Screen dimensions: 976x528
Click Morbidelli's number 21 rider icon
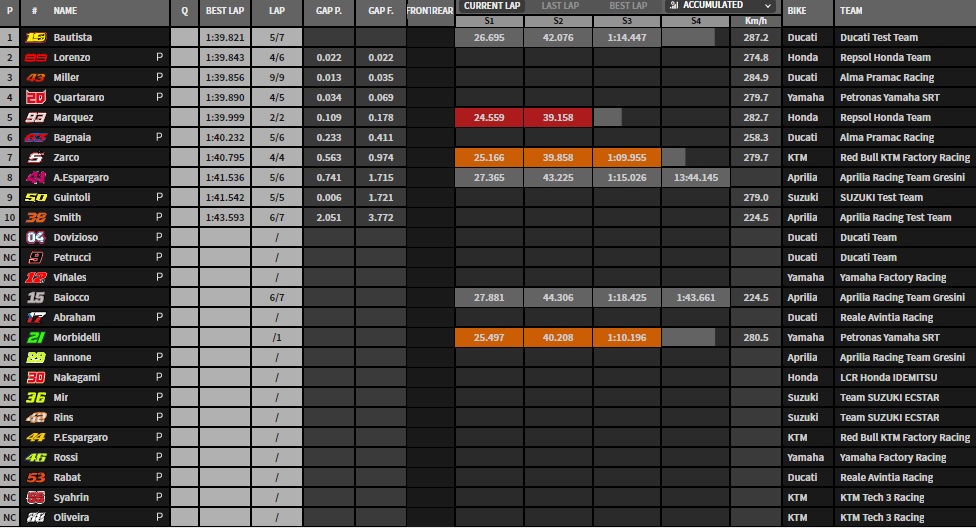(x=35, y=337)
